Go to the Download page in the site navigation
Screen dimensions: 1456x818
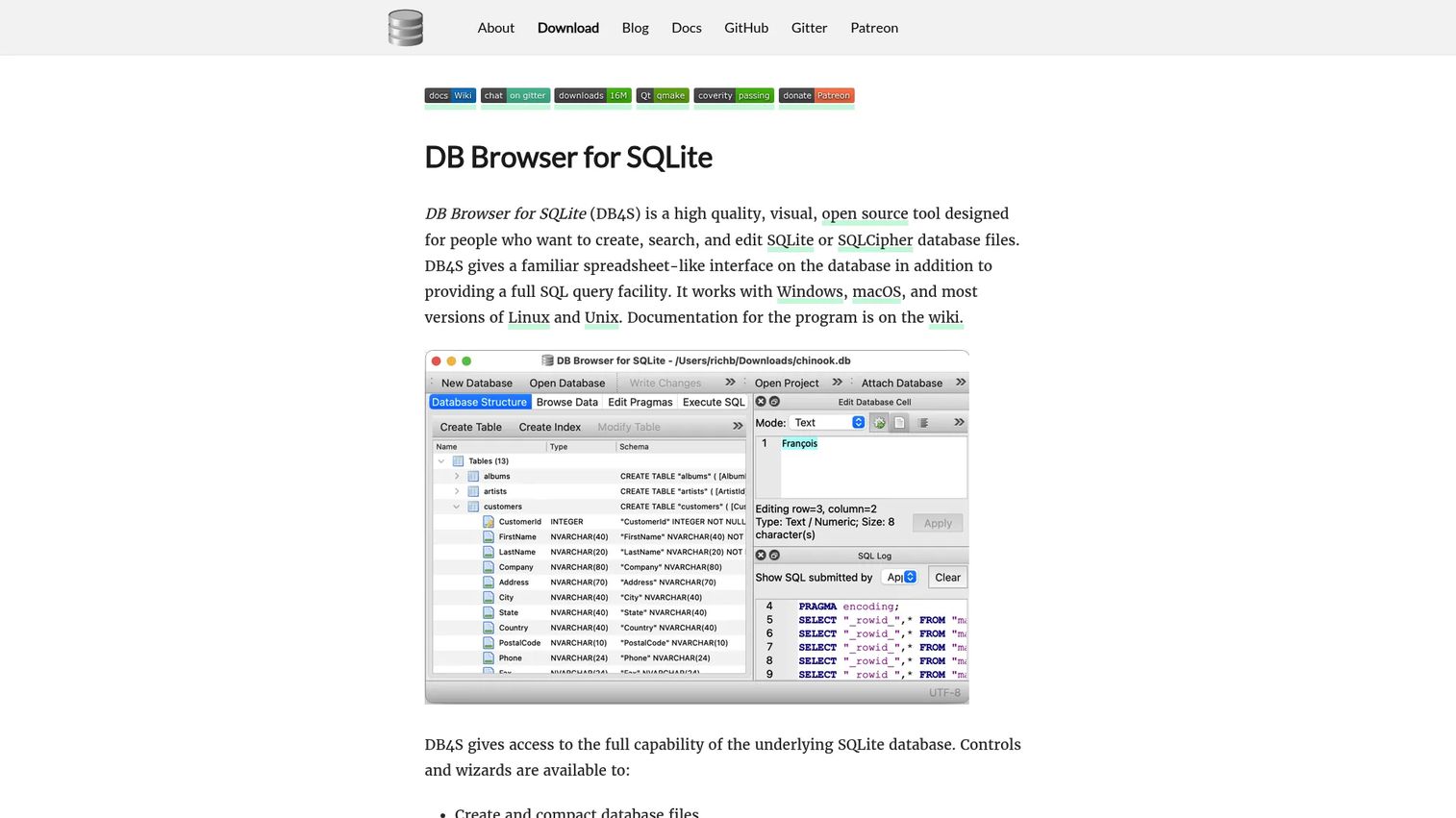tap(568, 28)
